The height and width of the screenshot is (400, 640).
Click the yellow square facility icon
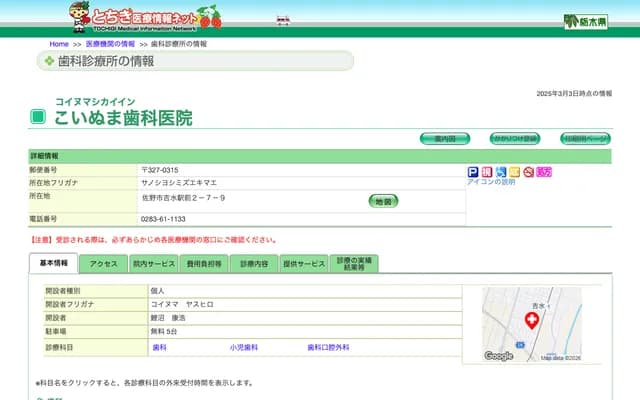click(x=514, y=172)
